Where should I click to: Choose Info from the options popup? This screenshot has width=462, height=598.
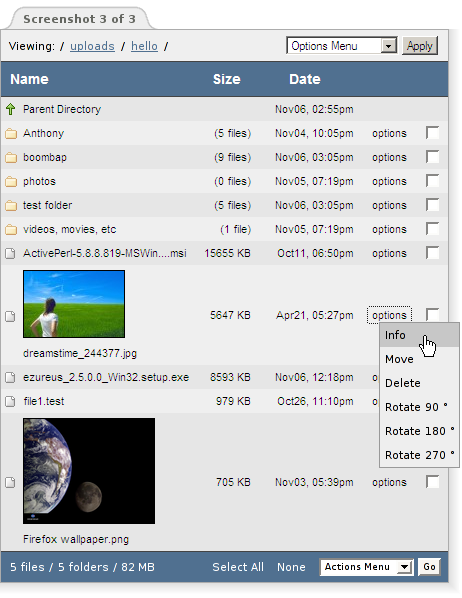coord(419,335)
